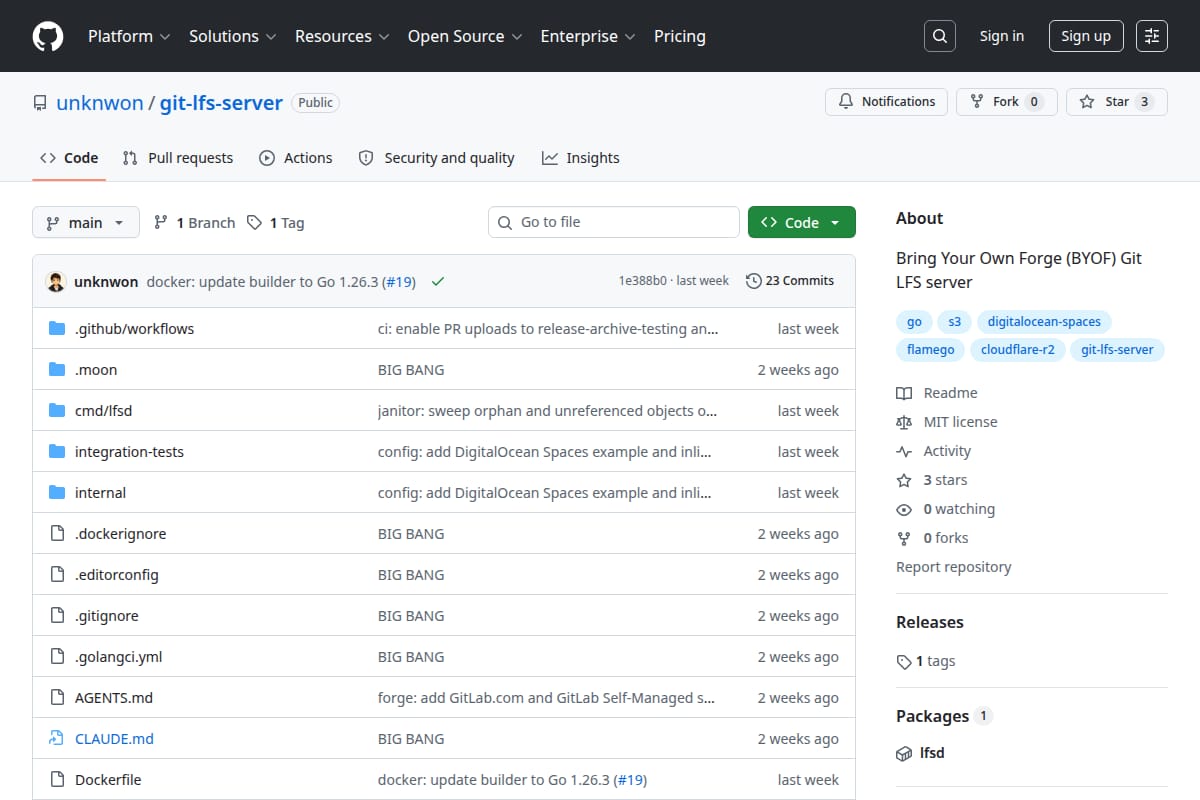Open the GitHub homepage logo

48,36
